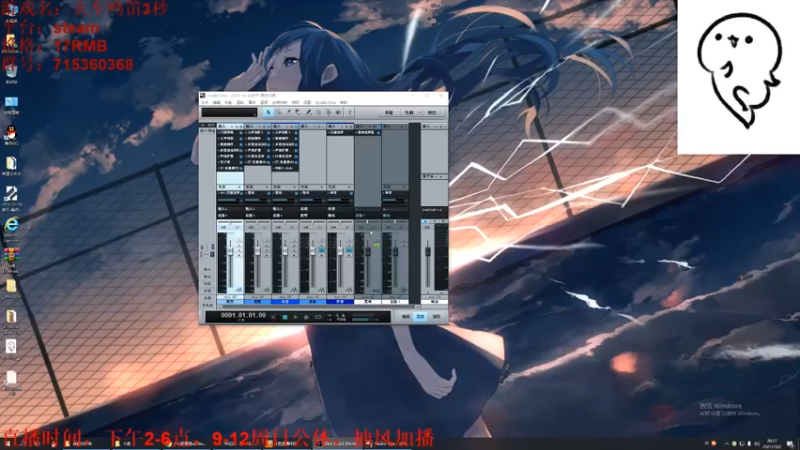Select the Mute tool in the toolbar

318,112
